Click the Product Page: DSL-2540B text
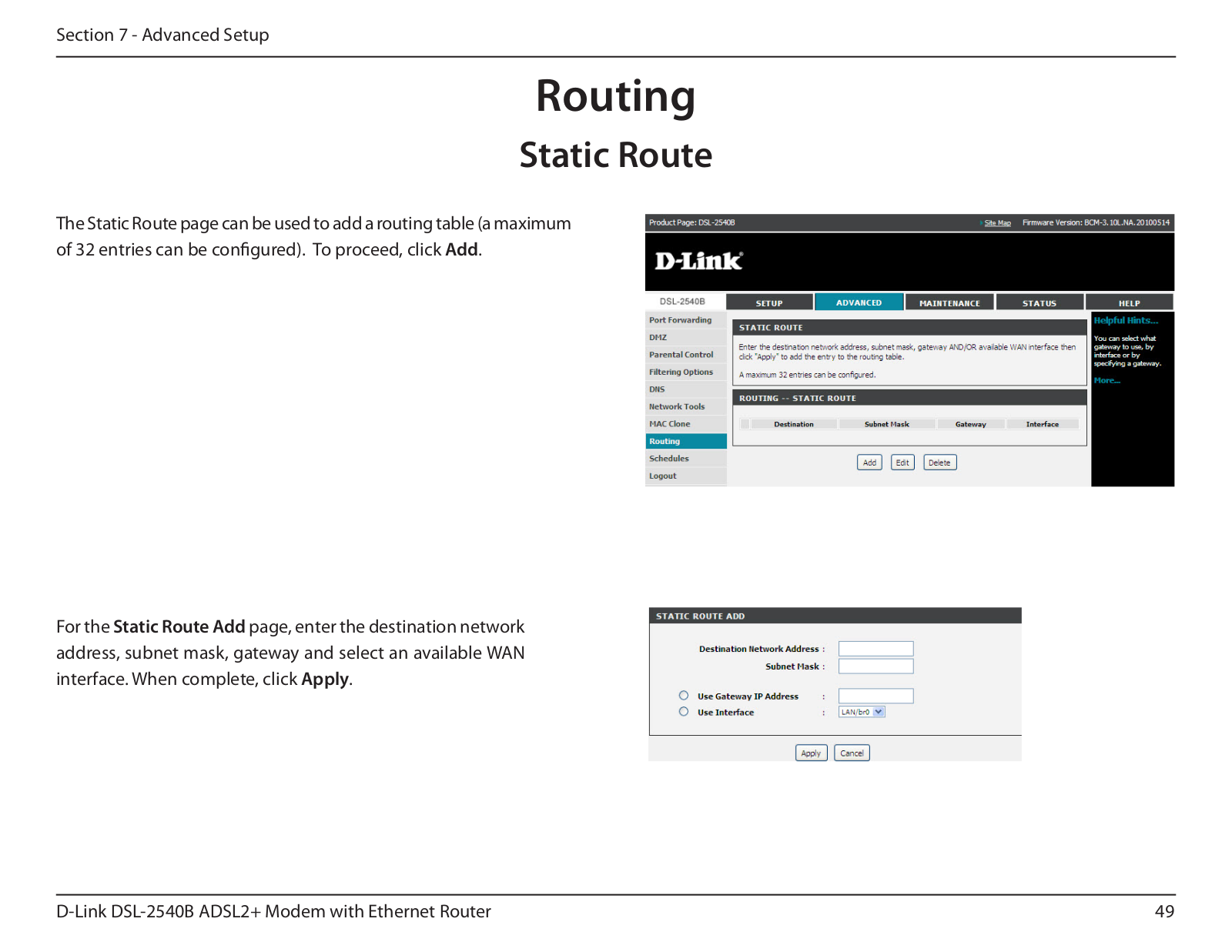This screenshot has height=952, width=1232. (x=691, y=222)
